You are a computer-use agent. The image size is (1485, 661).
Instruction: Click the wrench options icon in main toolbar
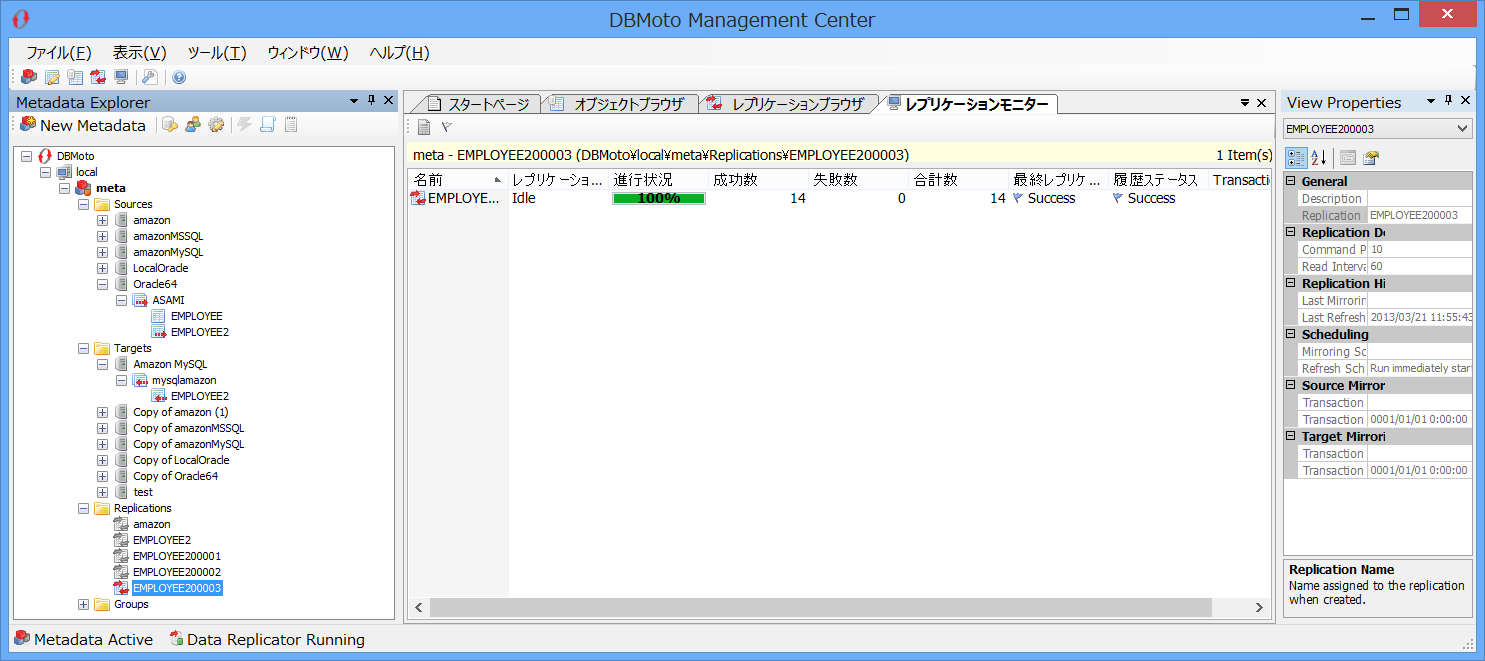(149, 77)
